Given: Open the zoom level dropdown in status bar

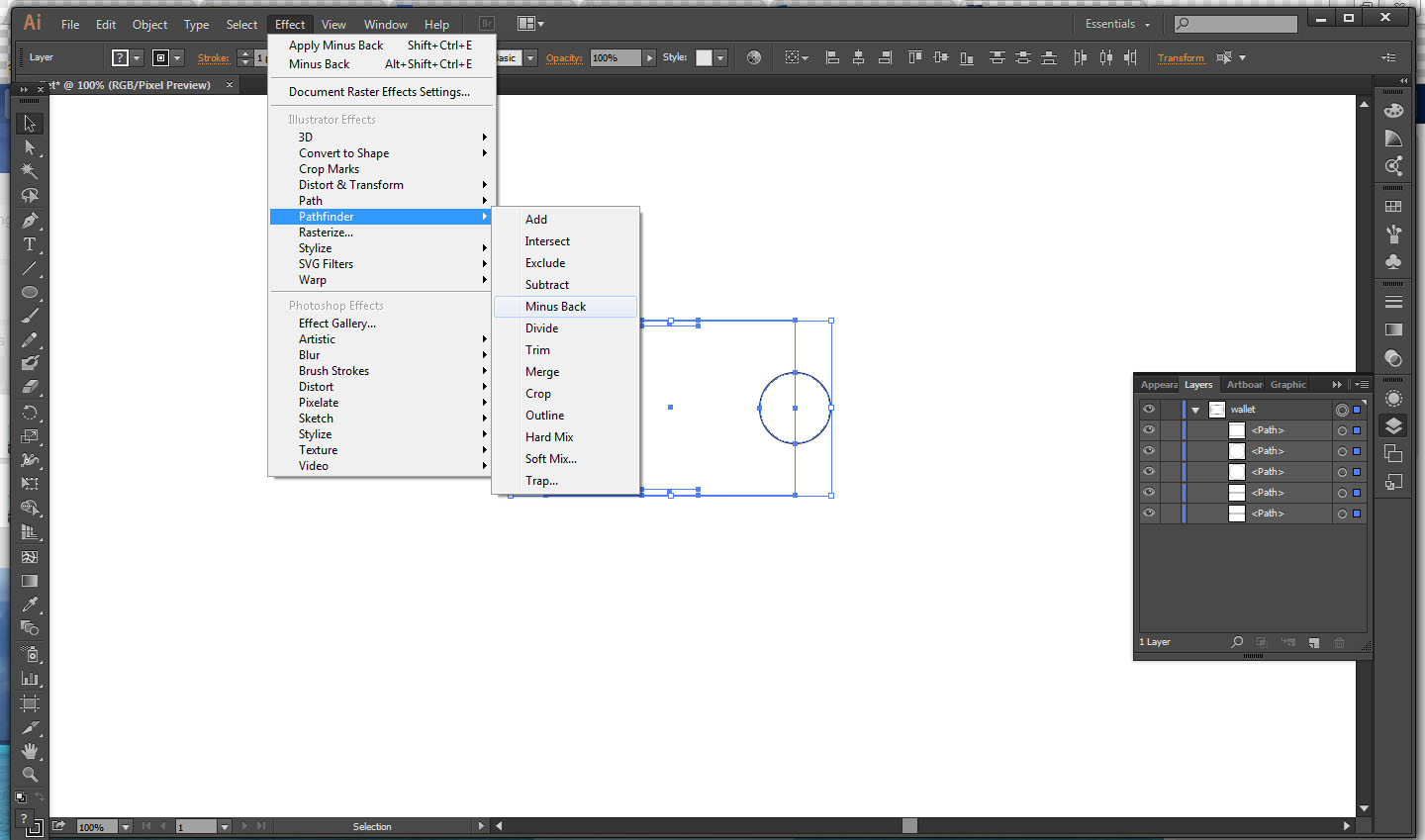Looking at the screenshot, I should pos(125,826).
